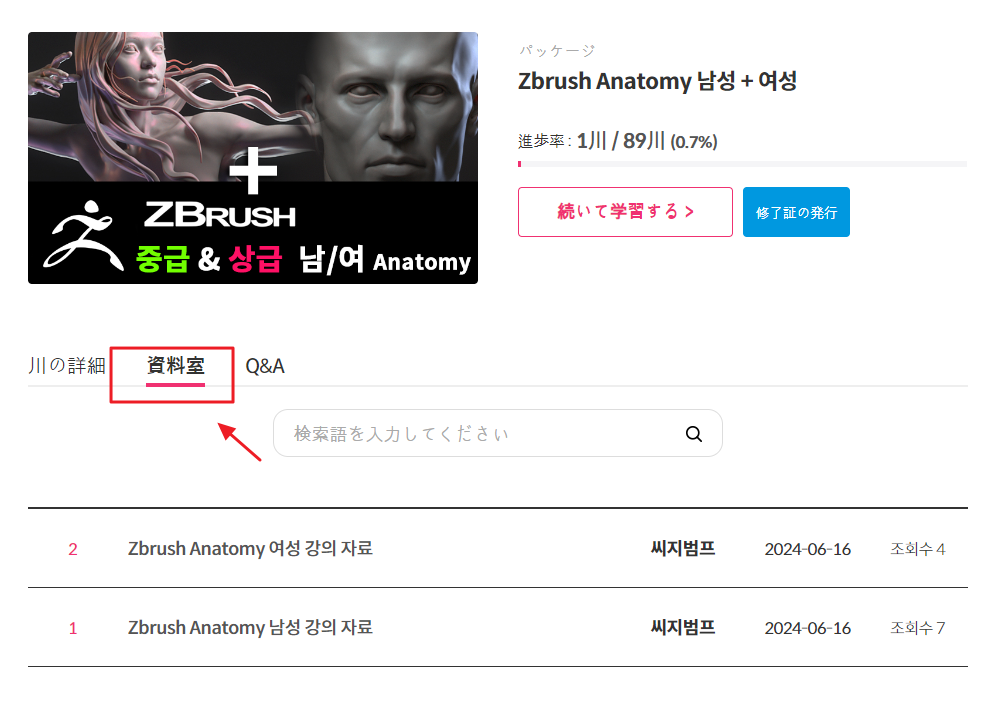Click the ZBrush logo in course banner
The height and width of the screenshot is (707, 993).
pyautogui.click(x=83, y=235)
